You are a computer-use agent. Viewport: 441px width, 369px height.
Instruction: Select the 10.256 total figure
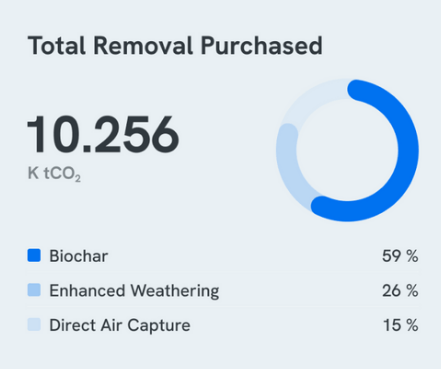103,135
